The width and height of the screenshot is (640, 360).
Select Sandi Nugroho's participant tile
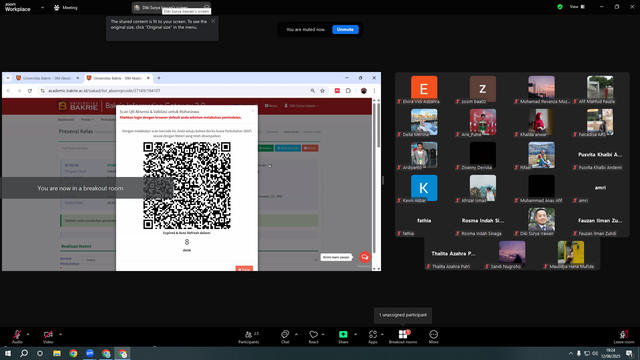click(512, 254)
